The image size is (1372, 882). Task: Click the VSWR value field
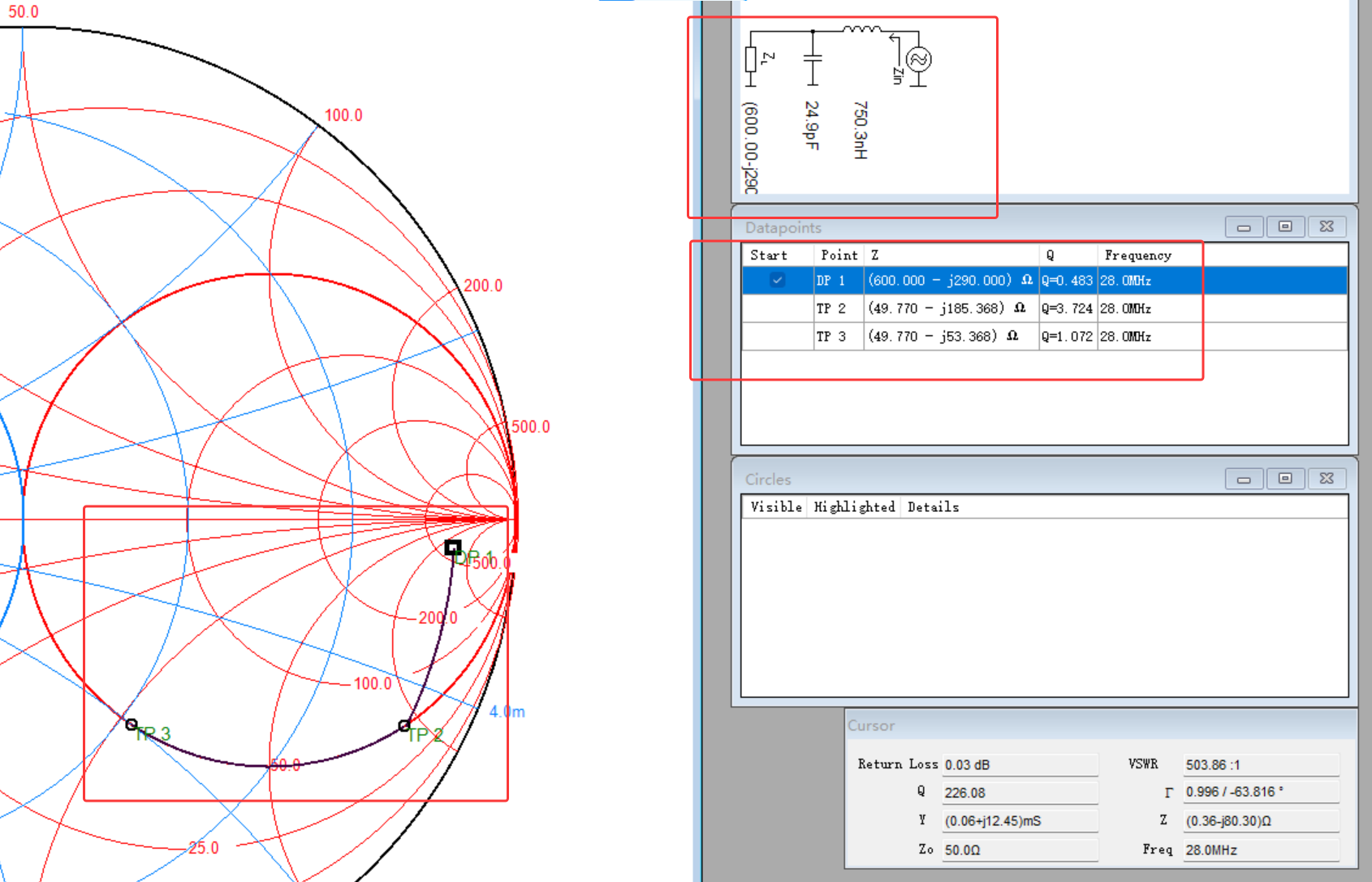point(1260,765)
